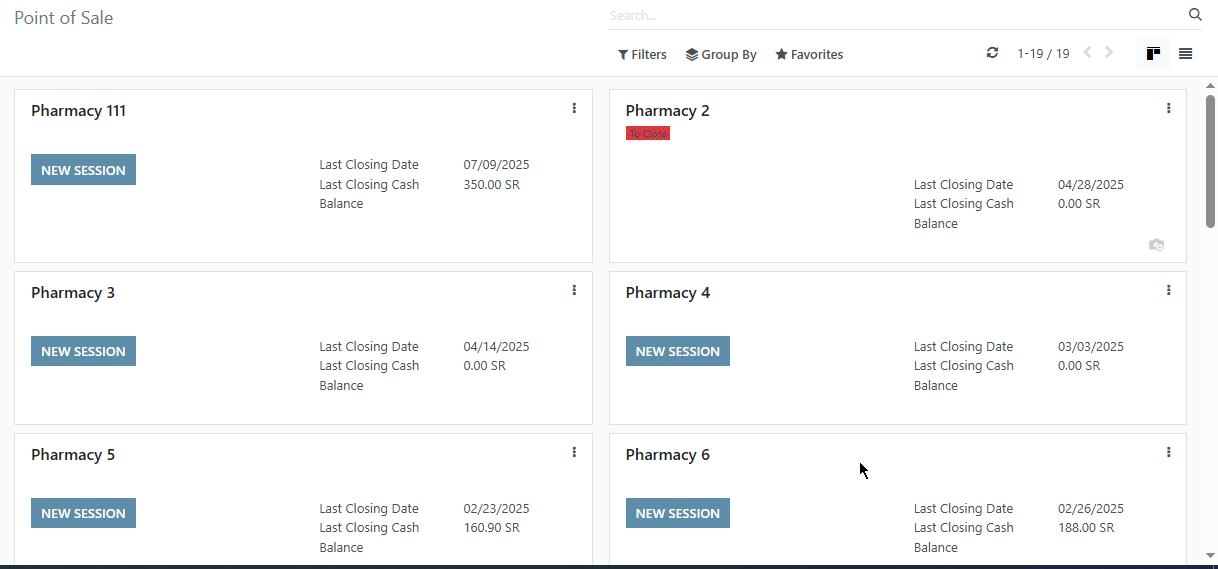Switch to kanban view
This screenshot has width=1218, height=569.
tap(1153, 54)
